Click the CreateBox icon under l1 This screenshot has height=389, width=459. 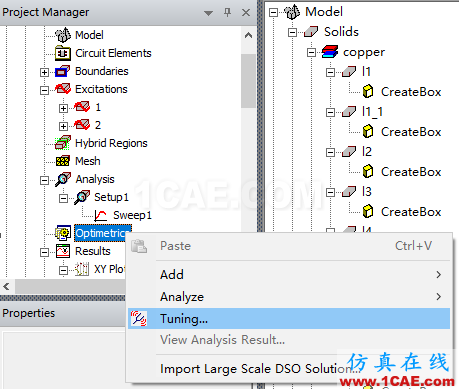pyautogui.click(x=368, y=92)
